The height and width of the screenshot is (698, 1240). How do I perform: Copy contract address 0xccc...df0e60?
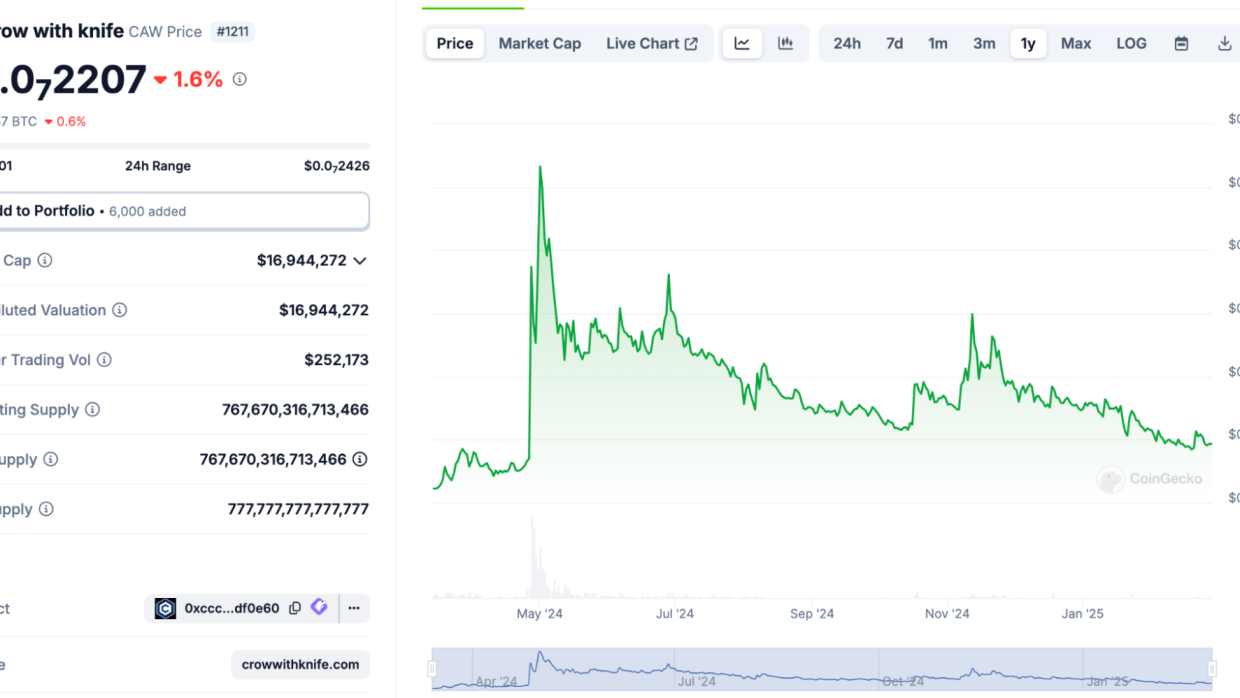pos(295,608)
